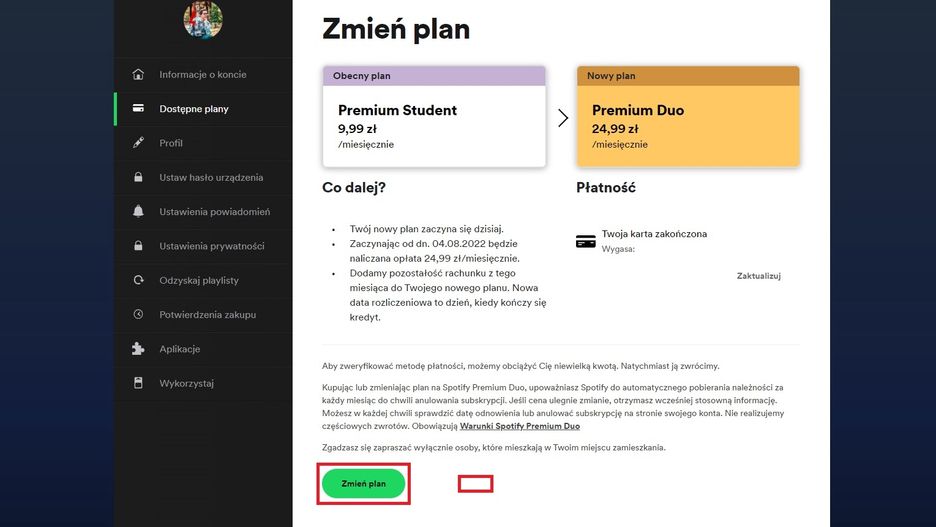Click the home icon for Informacje o koncie
The image size is (936, 527).
click(x=138, y=75)
